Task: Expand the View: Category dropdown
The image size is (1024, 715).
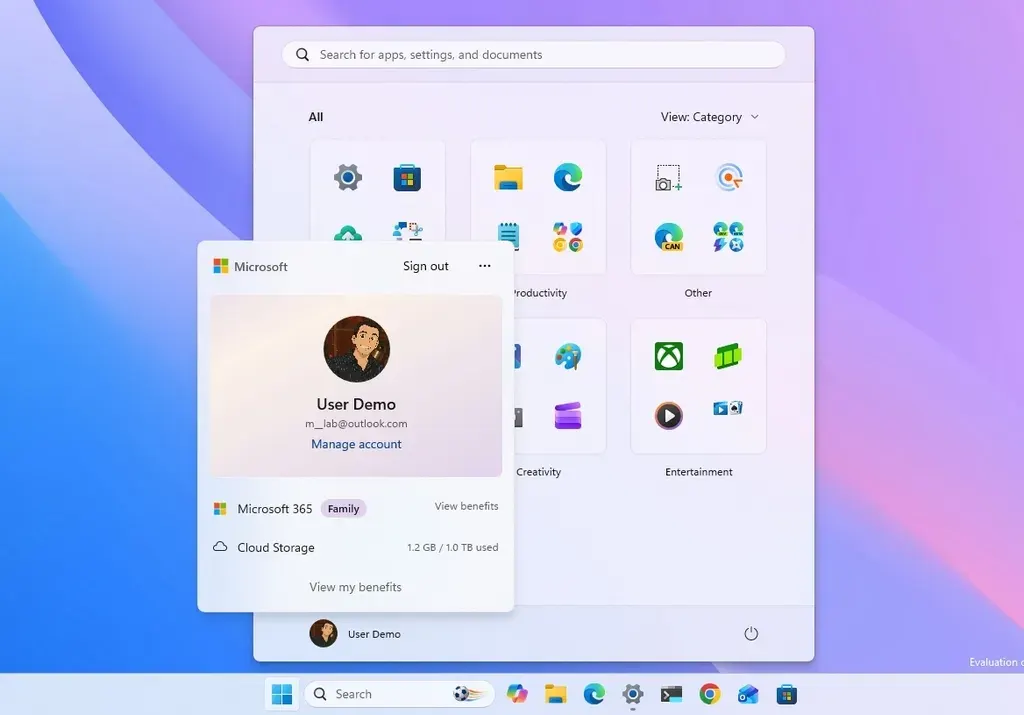Action: tap(710, 117)
